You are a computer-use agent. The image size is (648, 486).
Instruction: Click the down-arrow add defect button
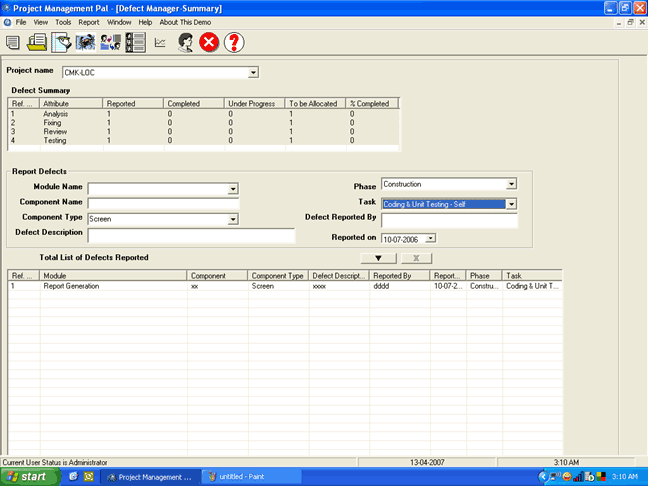pos(378,258)
